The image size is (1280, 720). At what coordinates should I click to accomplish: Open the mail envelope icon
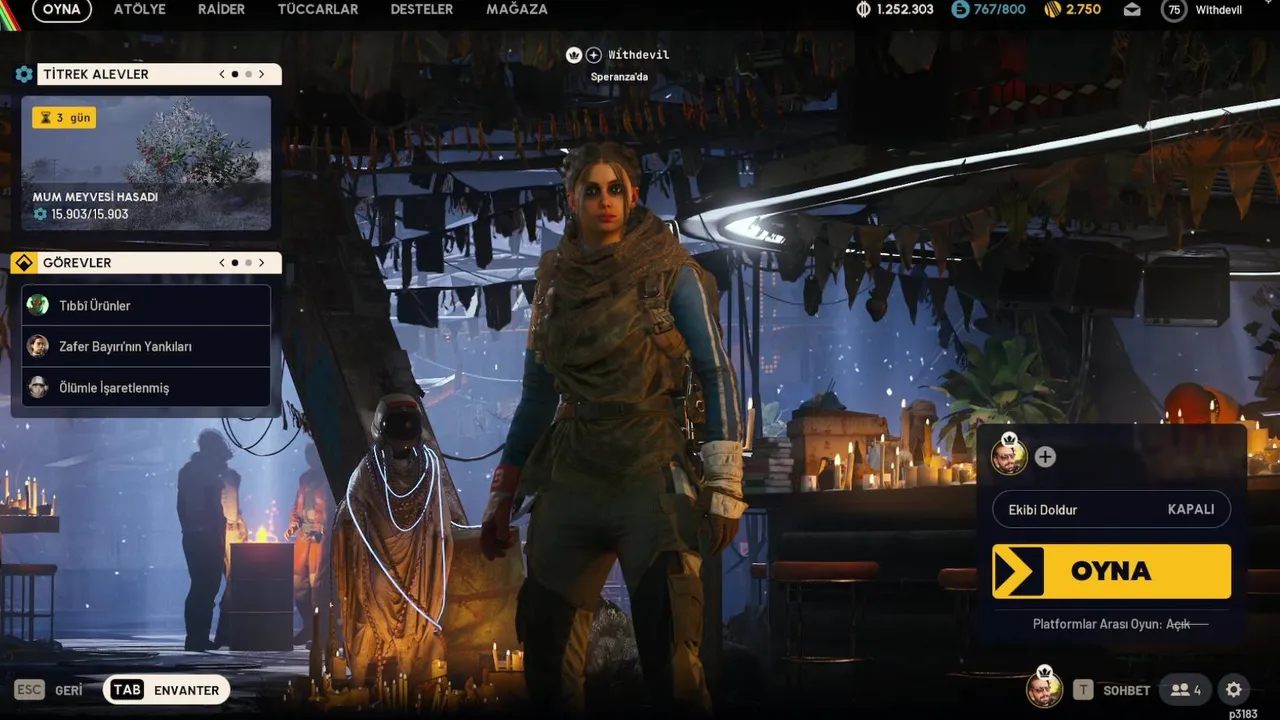tap(1132, 10)
